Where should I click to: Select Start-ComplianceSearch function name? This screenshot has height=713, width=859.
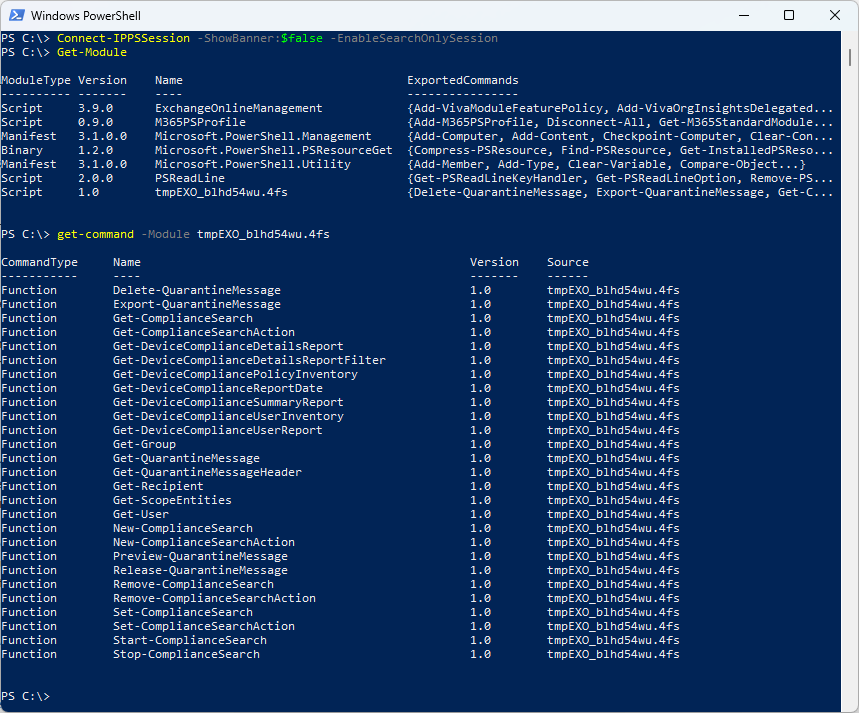(x=190, y=640)
